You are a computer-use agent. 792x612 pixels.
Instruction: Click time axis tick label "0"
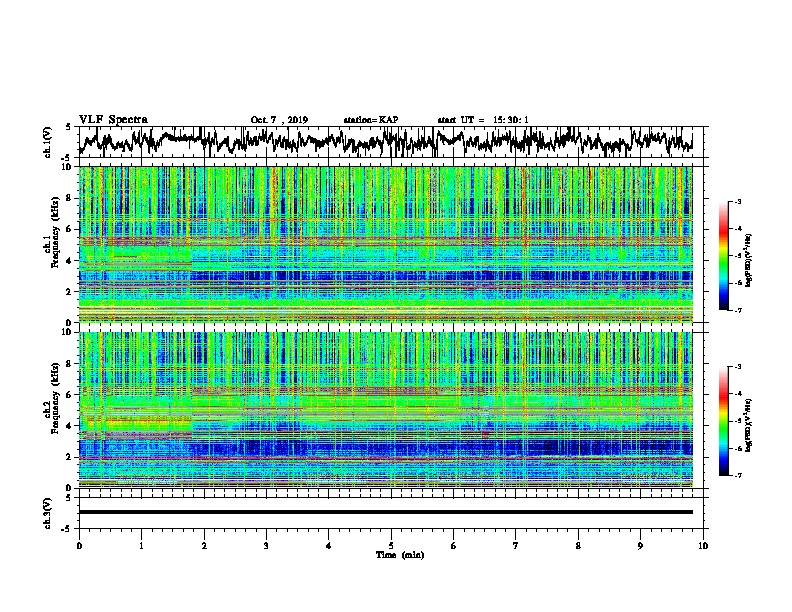pos(79,546)
